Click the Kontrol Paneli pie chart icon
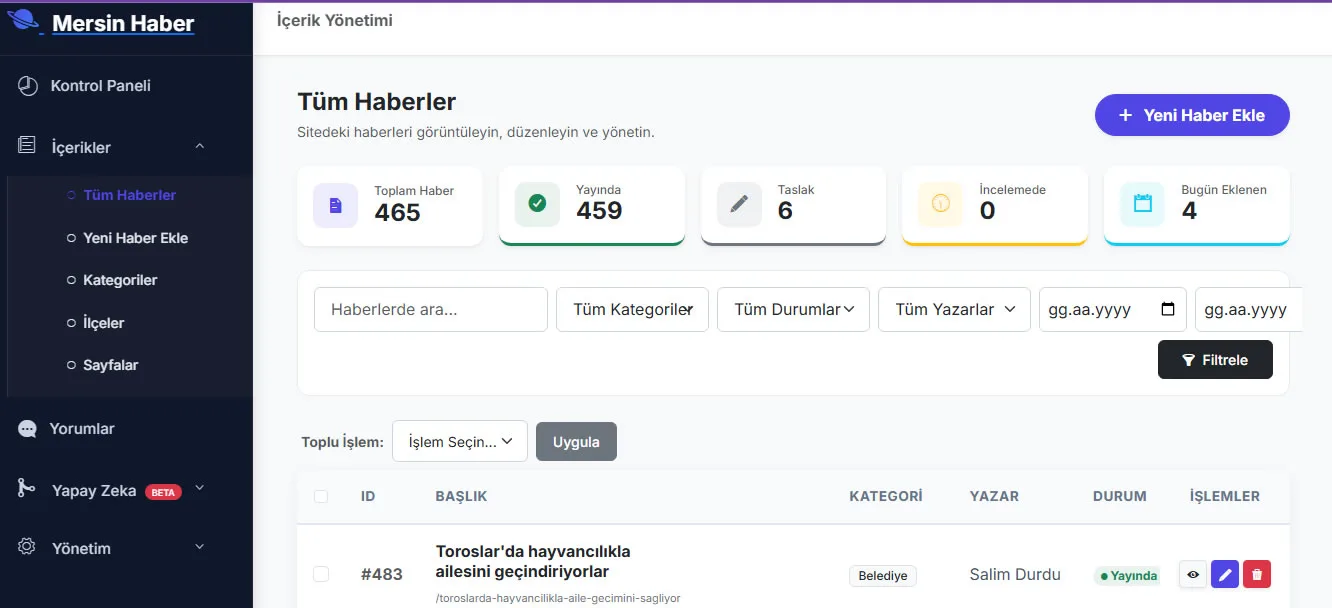 pyautogui.click(x=28, y=86)
